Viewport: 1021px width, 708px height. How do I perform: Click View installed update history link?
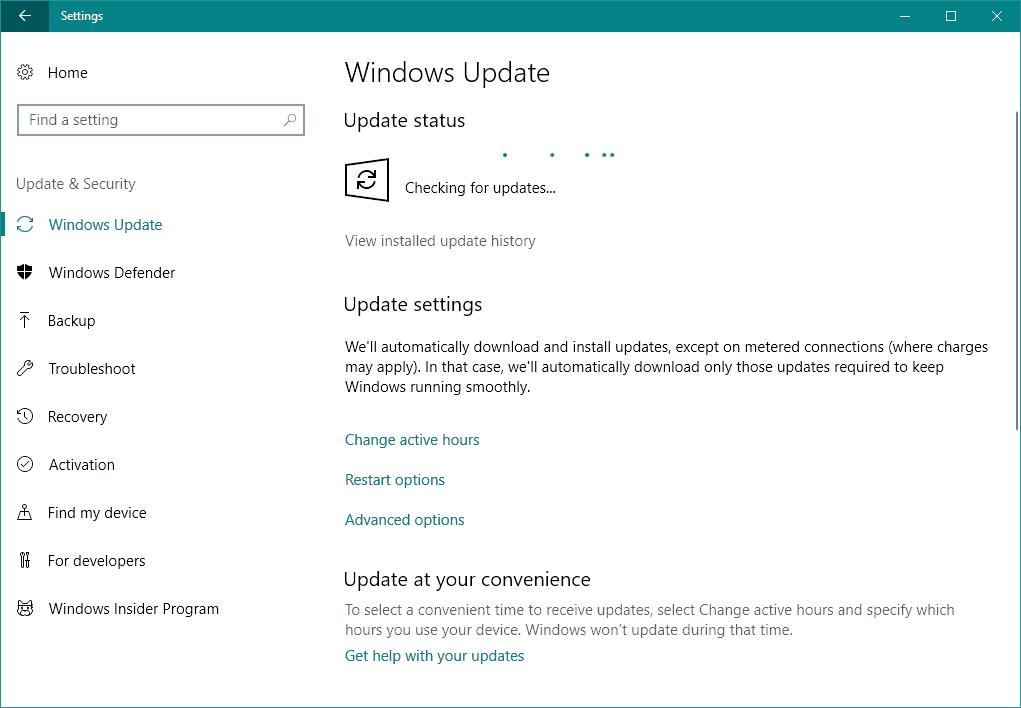coord(440,241)
